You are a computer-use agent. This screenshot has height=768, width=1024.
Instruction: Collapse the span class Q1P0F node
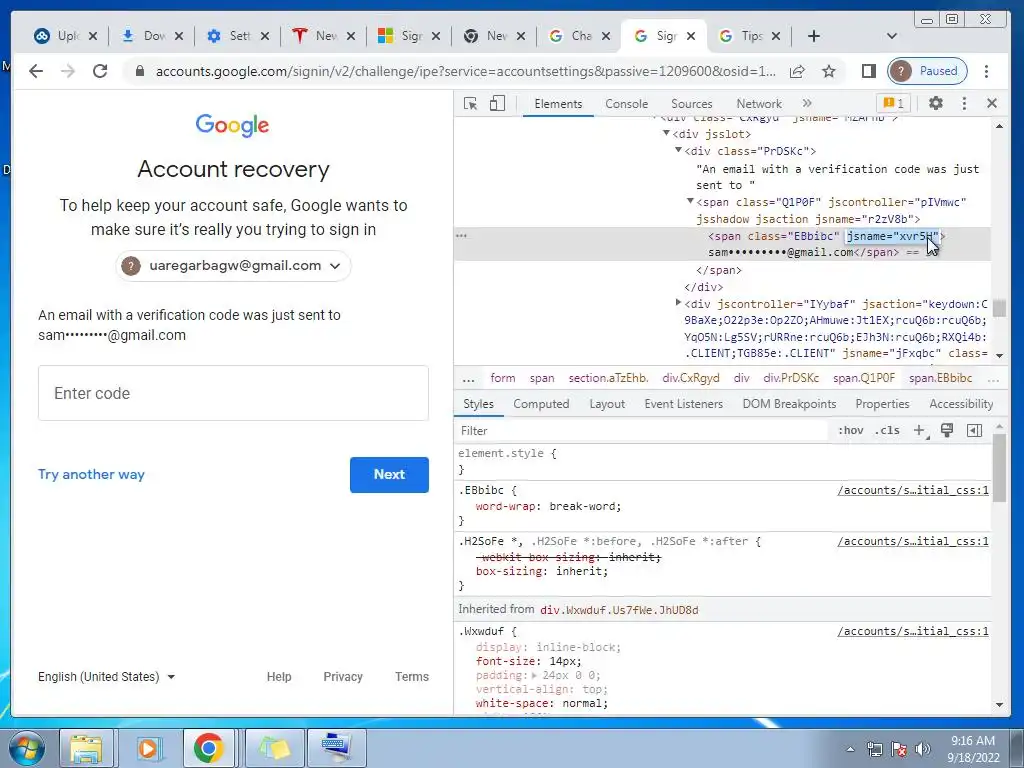(690, 201)
